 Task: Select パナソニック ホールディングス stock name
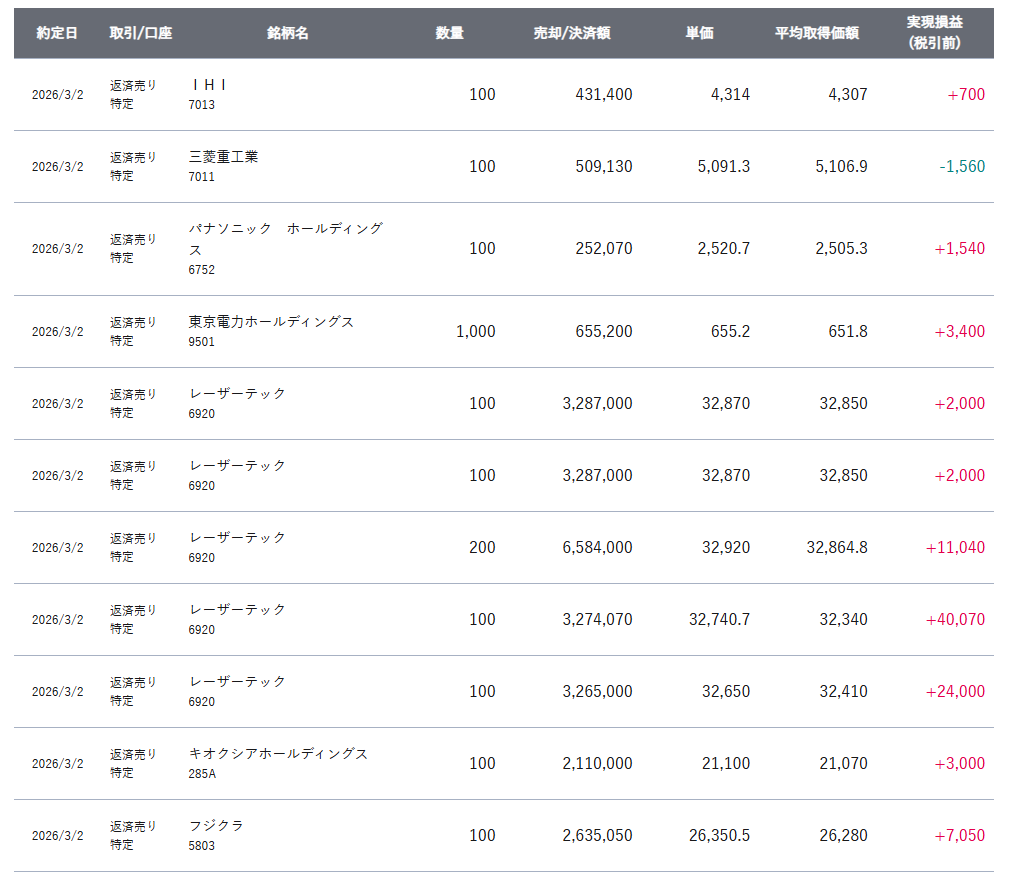point(286,238)
